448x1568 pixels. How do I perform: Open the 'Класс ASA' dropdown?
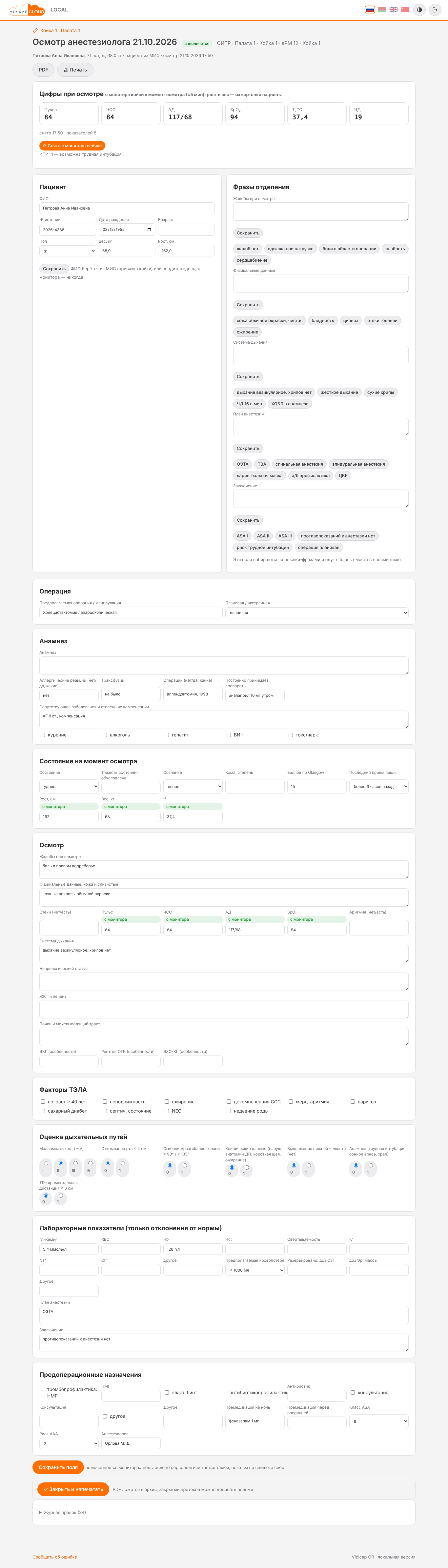pos(378,1421)
